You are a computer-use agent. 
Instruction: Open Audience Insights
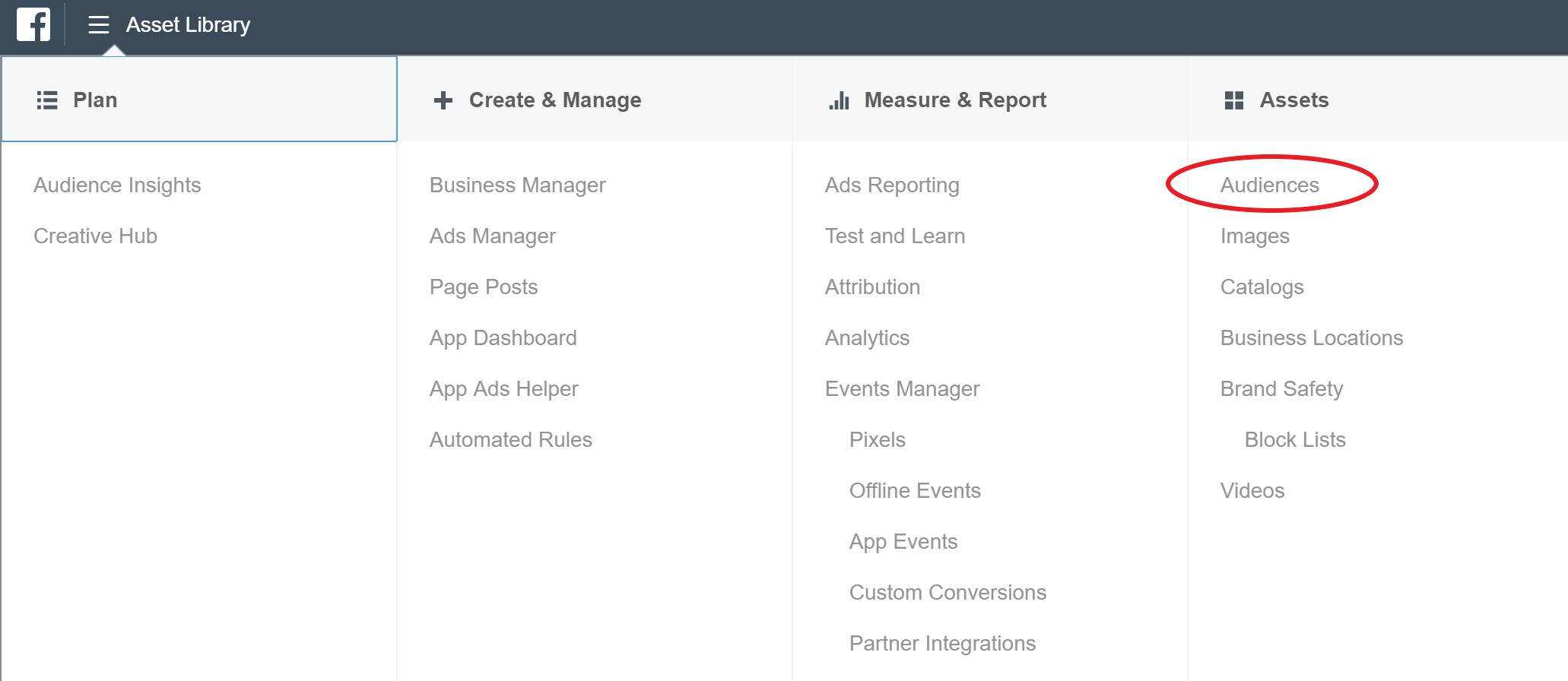tap(117, 185)
